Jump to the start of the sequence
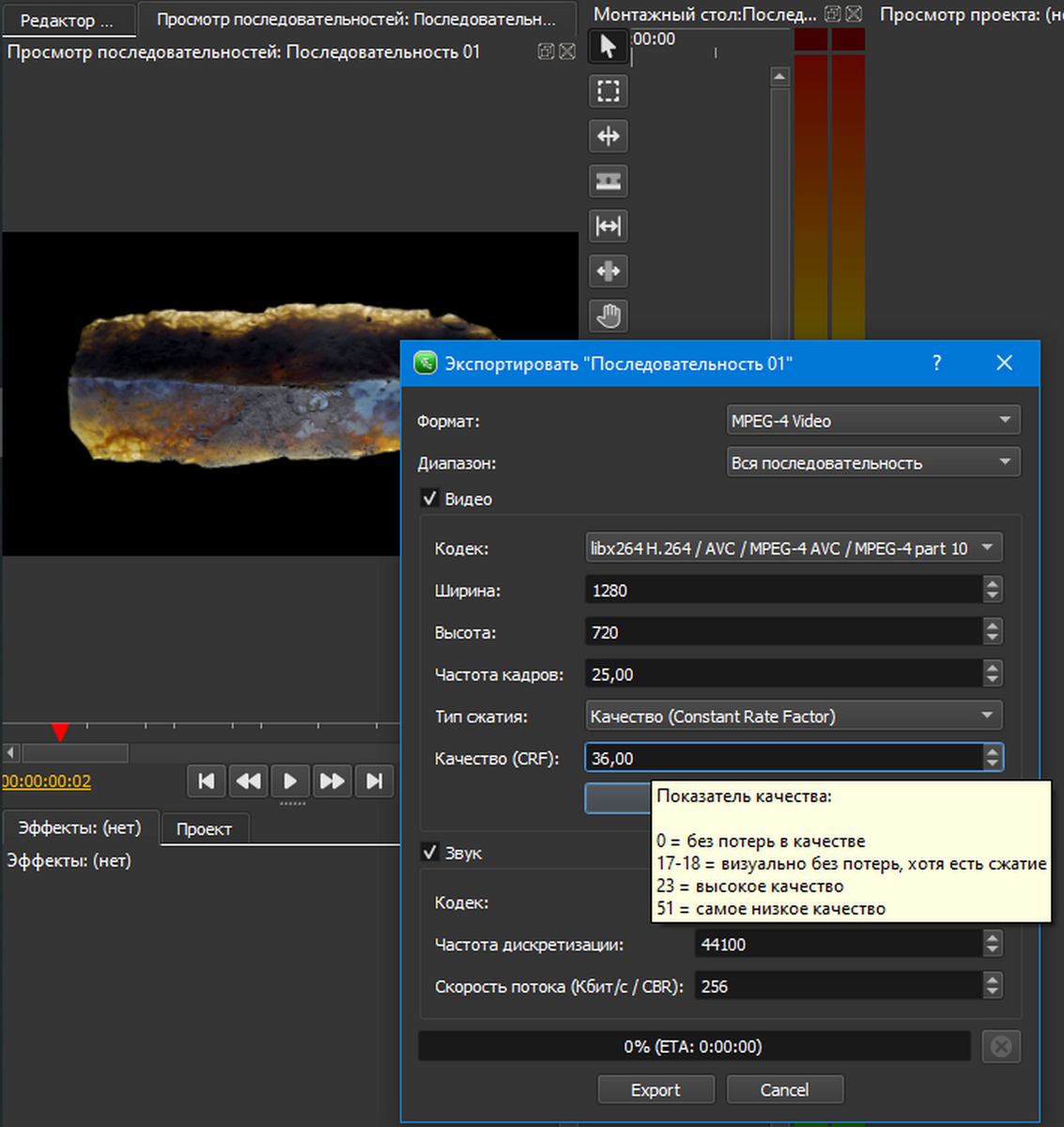 [x=207, y=780]
